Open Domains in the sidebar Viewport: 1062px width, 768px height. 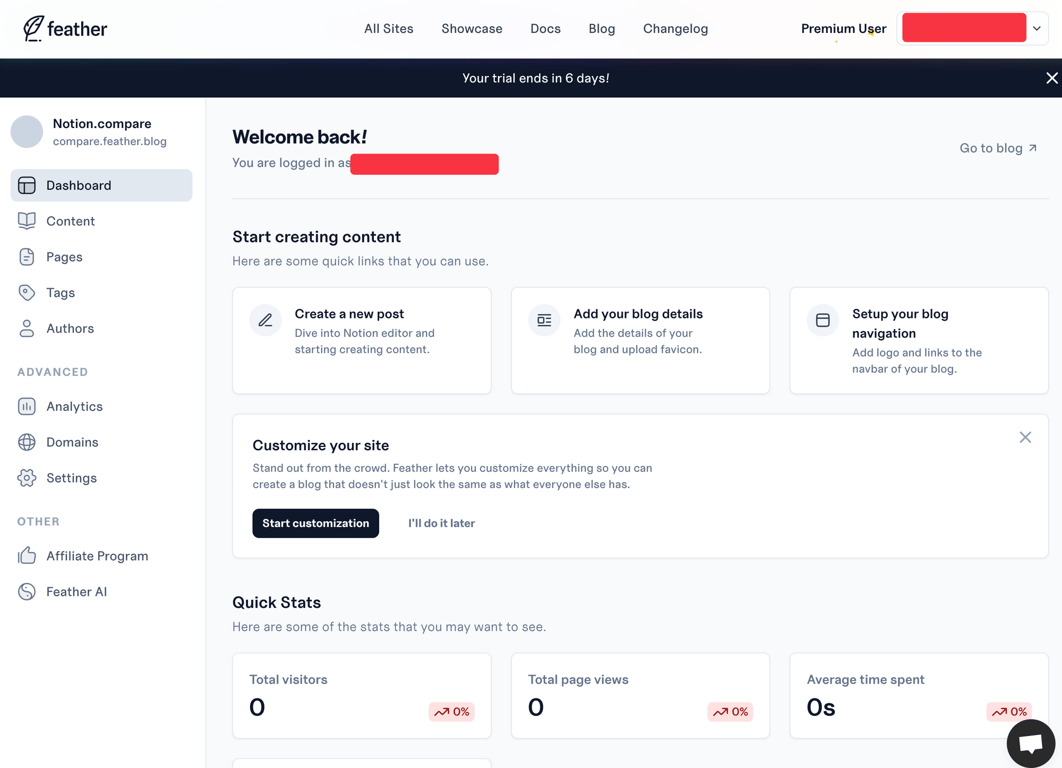pos(102,442)
